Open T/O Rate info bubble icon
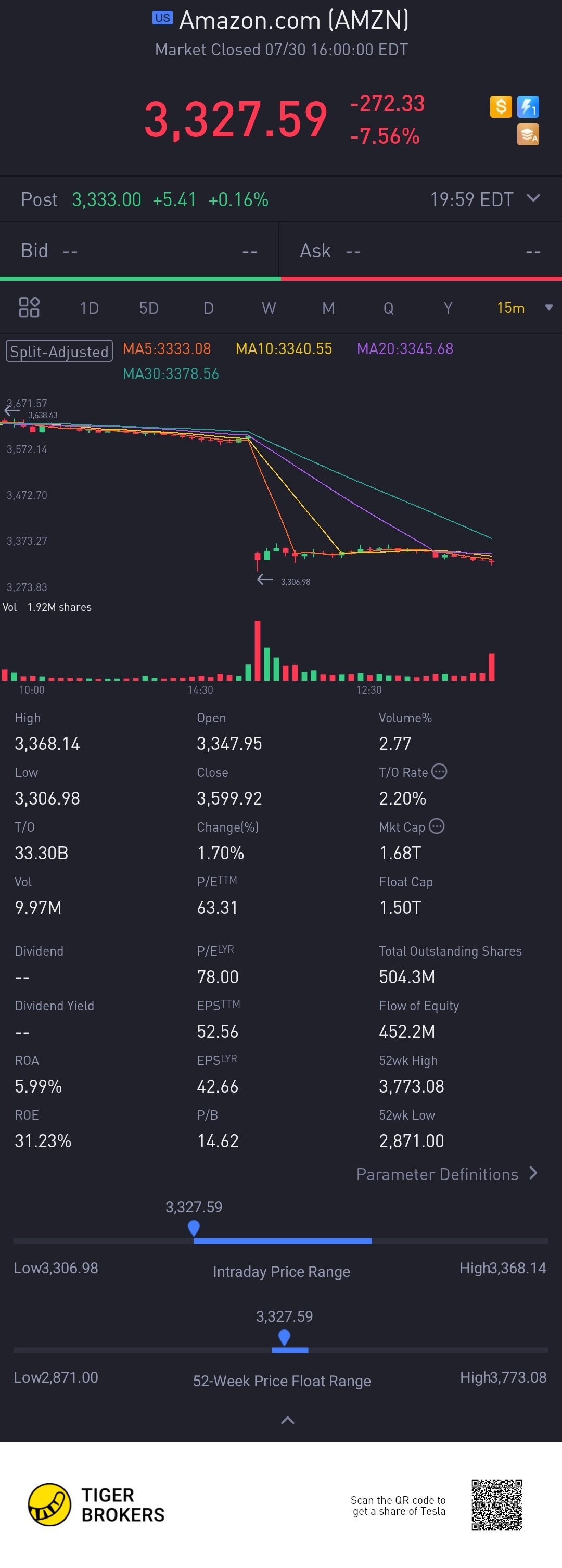 coord(439,772)
